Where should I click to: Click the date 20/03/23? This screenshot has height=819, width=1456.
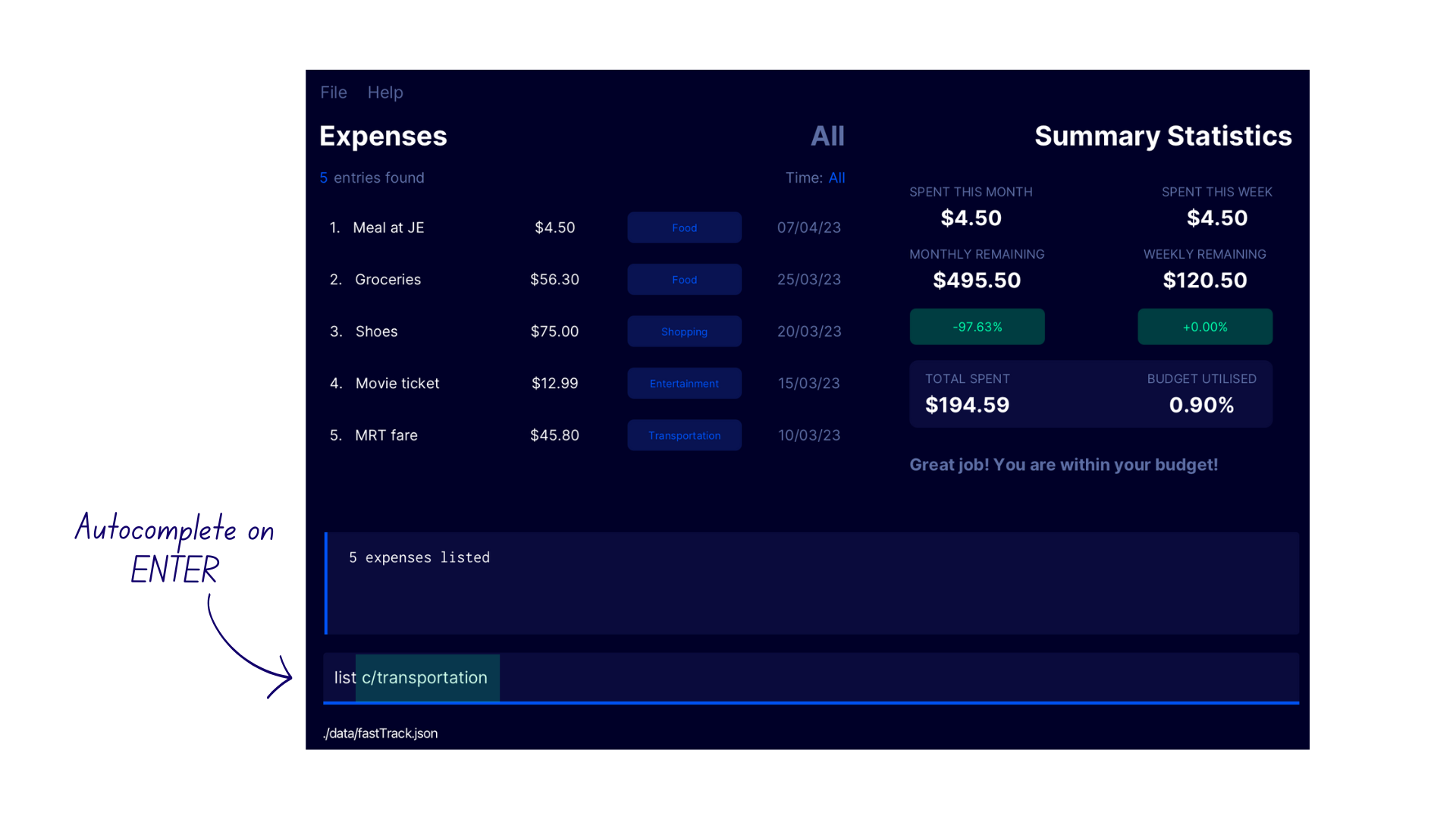coord(809,331)
